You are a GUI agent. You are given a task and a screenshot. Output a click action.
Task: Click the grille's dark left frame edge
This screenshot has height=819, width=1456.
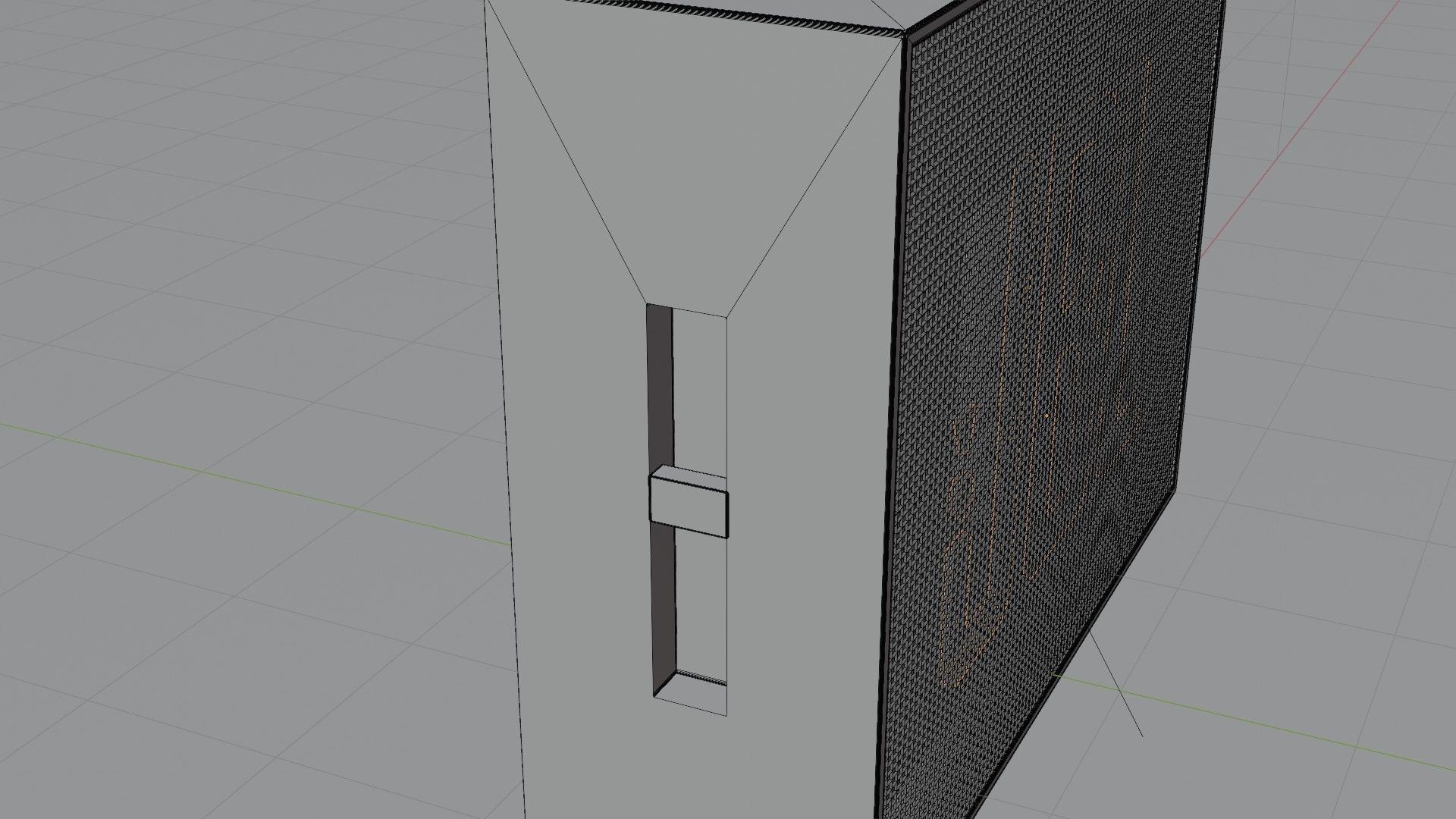893,379
